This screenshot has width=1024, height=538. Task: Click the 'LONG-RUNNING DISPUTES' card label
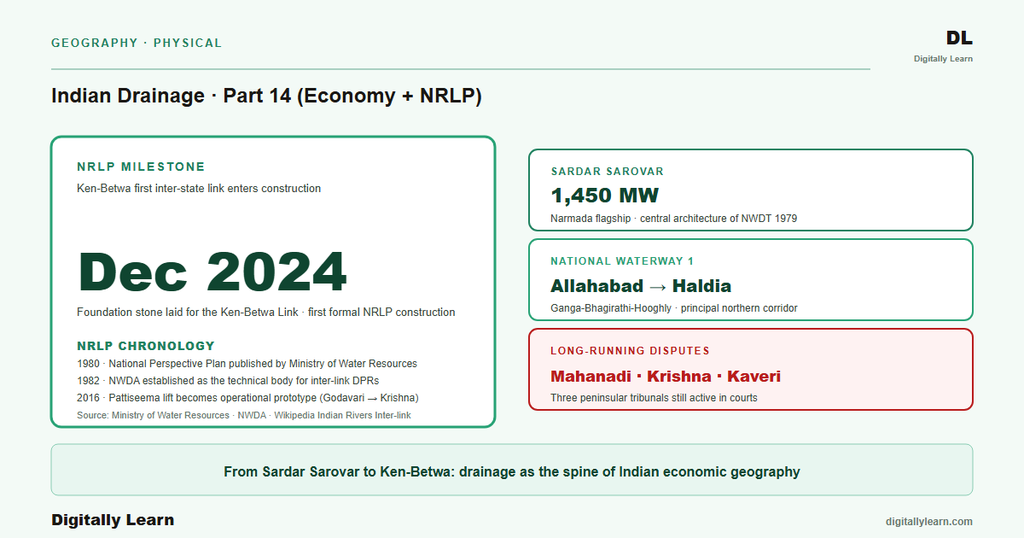click(630, 351)
